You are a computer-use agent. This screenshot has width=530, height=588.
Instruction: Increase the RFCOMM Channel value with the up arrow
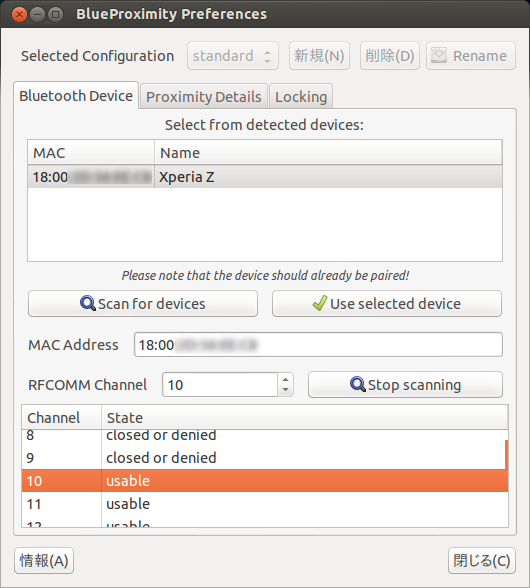tap(285, 379)
